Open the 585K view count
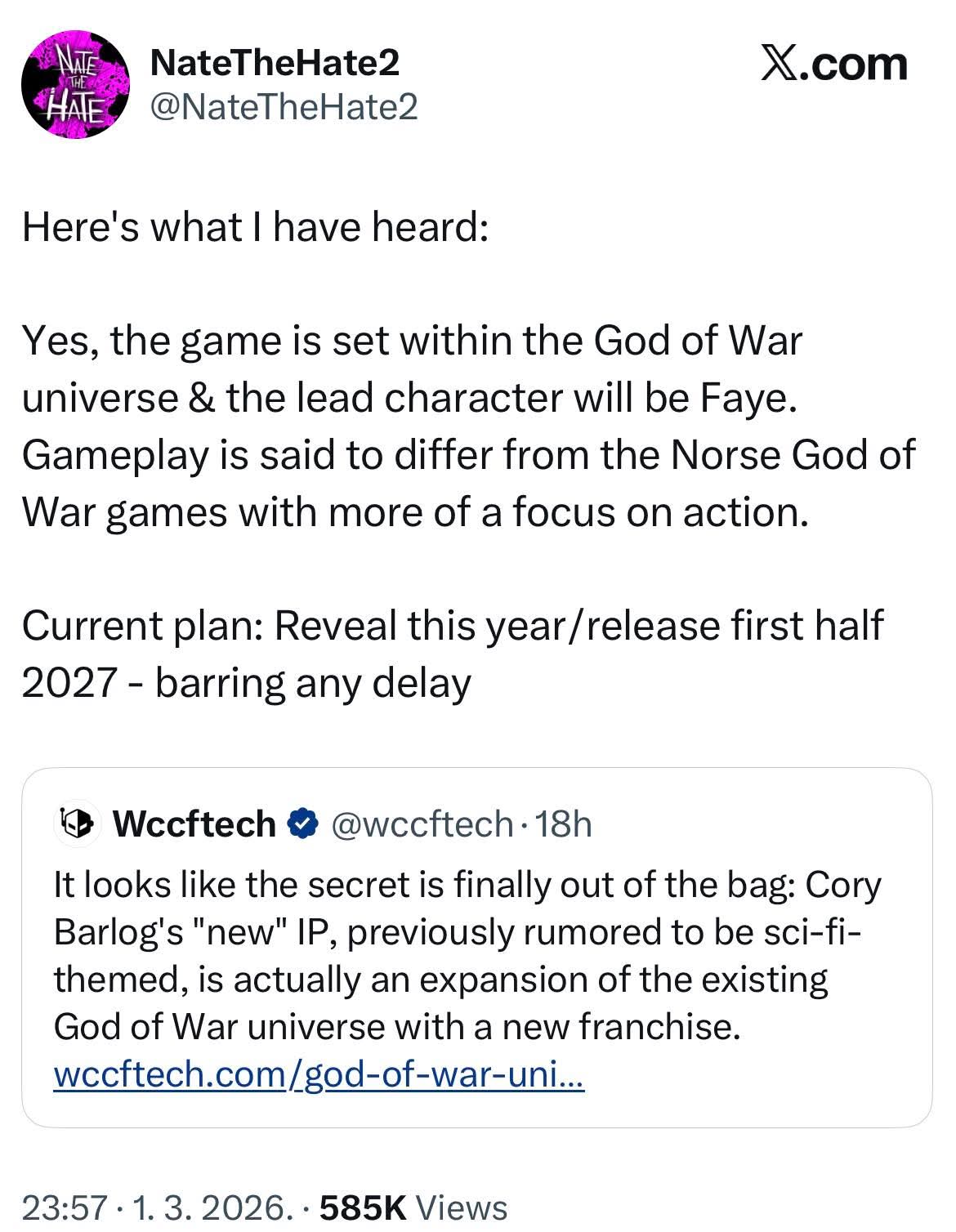The image size is (956, 1232). coord(363,1207)
